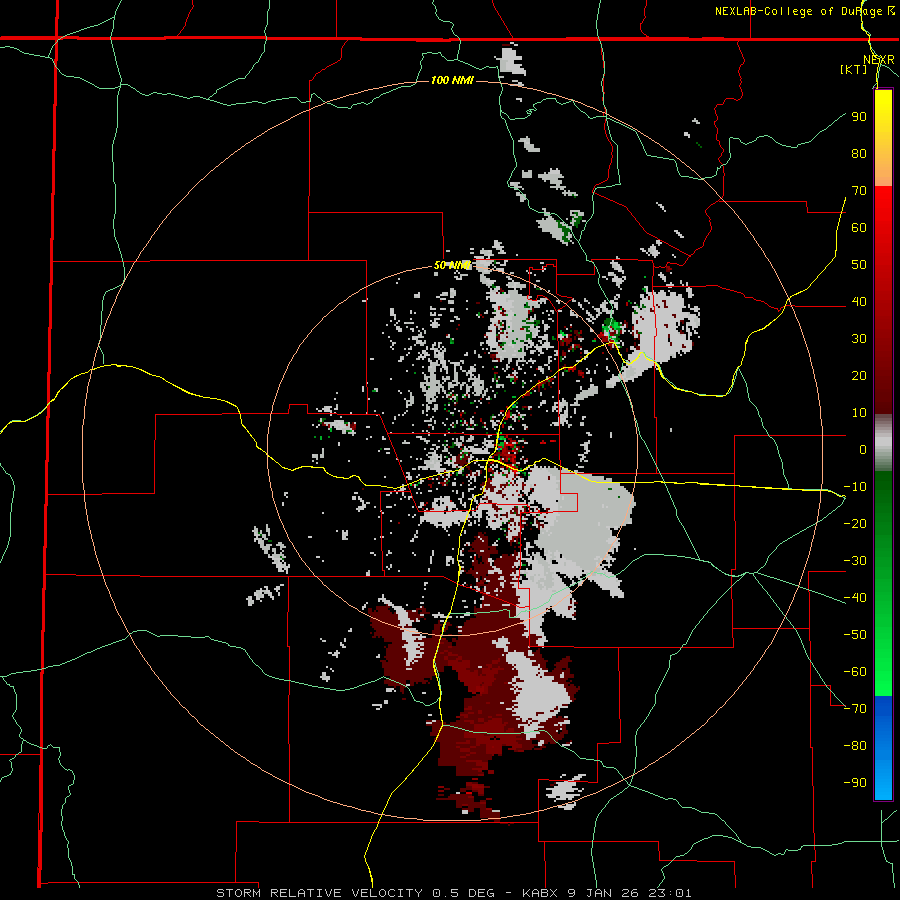
Task: Click the [KT] units label
Action: (x=854, y=69)
